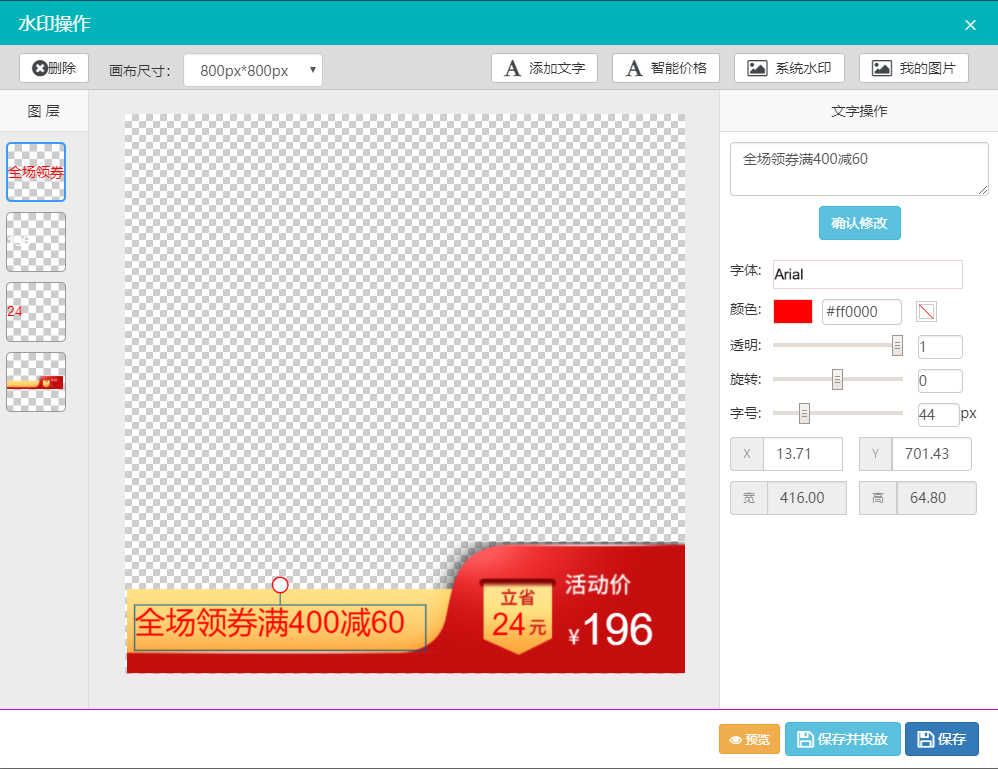The image size is (998, 769).
Task: Click the rotation handle above text box
Action: click(280, 585)
